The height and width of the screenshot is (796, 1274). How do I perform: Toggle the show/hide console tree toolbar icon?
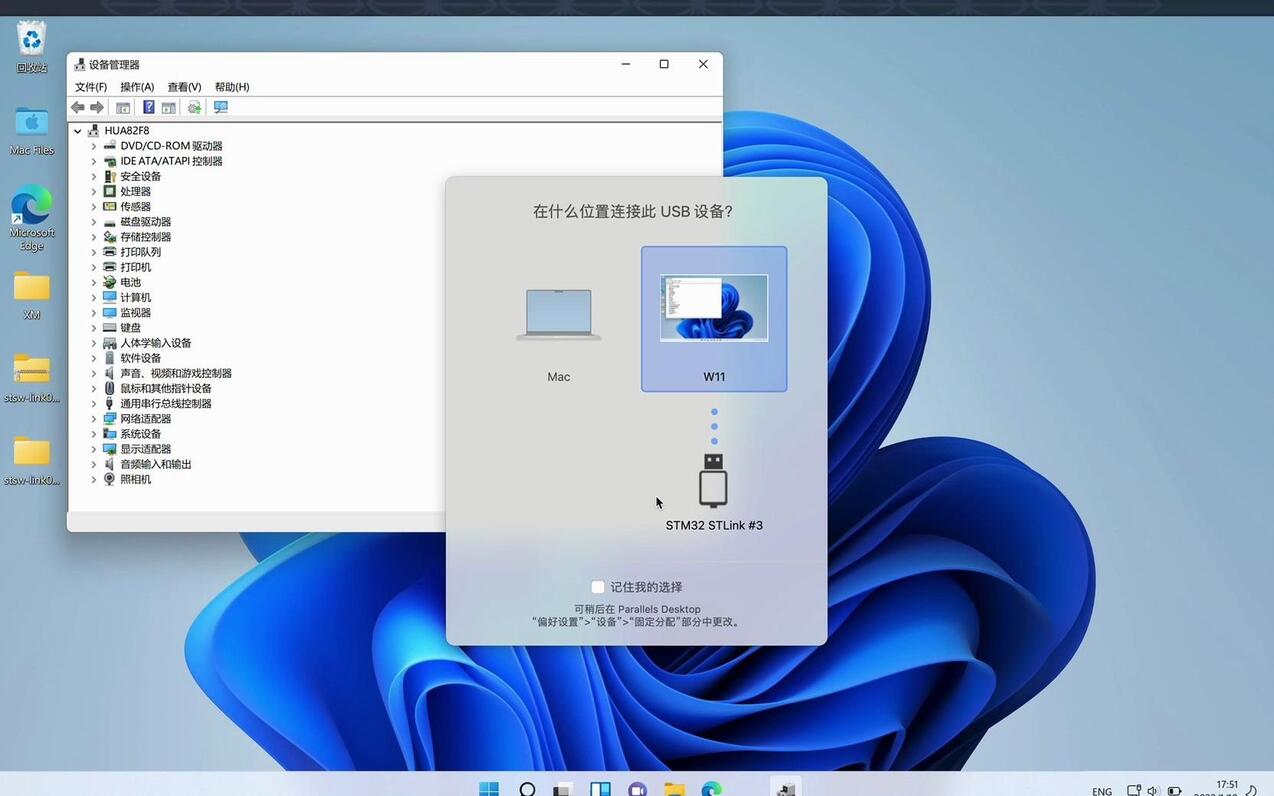tap(123, 107)
